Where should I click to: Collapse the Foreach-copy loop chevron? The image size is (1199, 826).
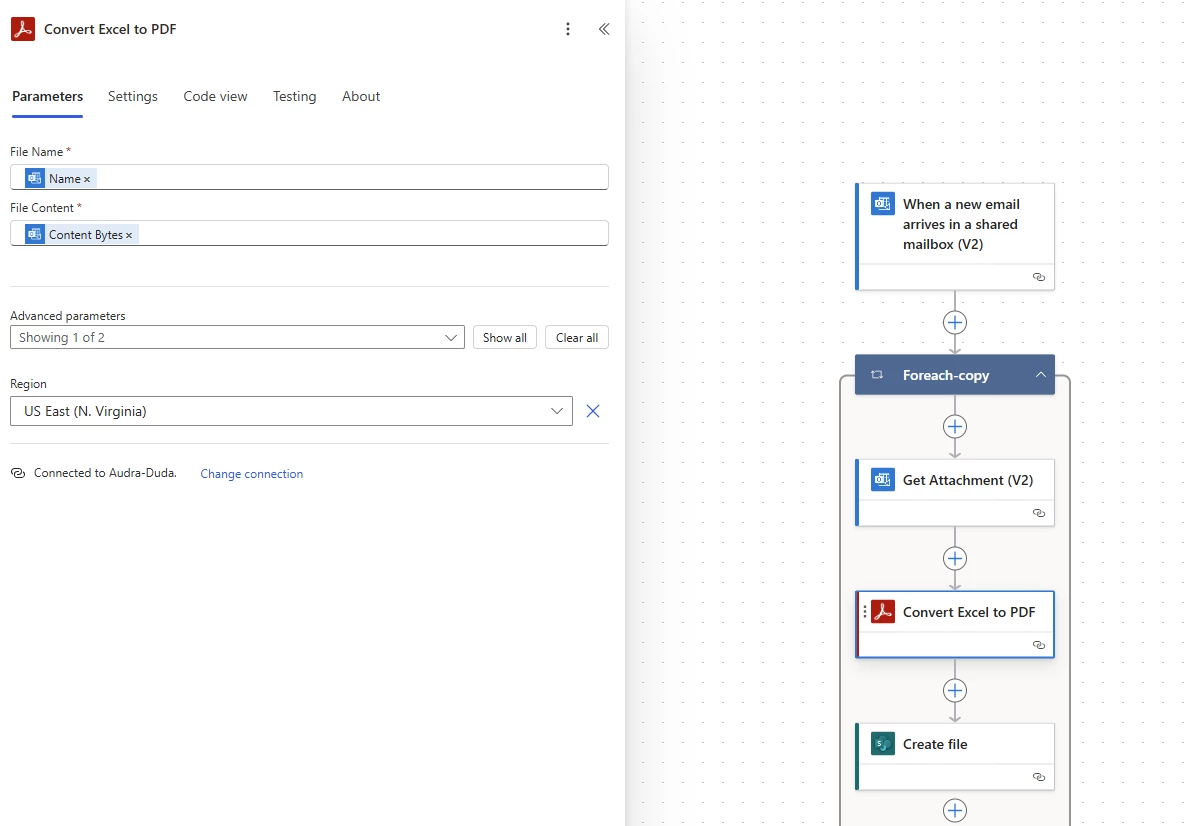click(1040, 375)
